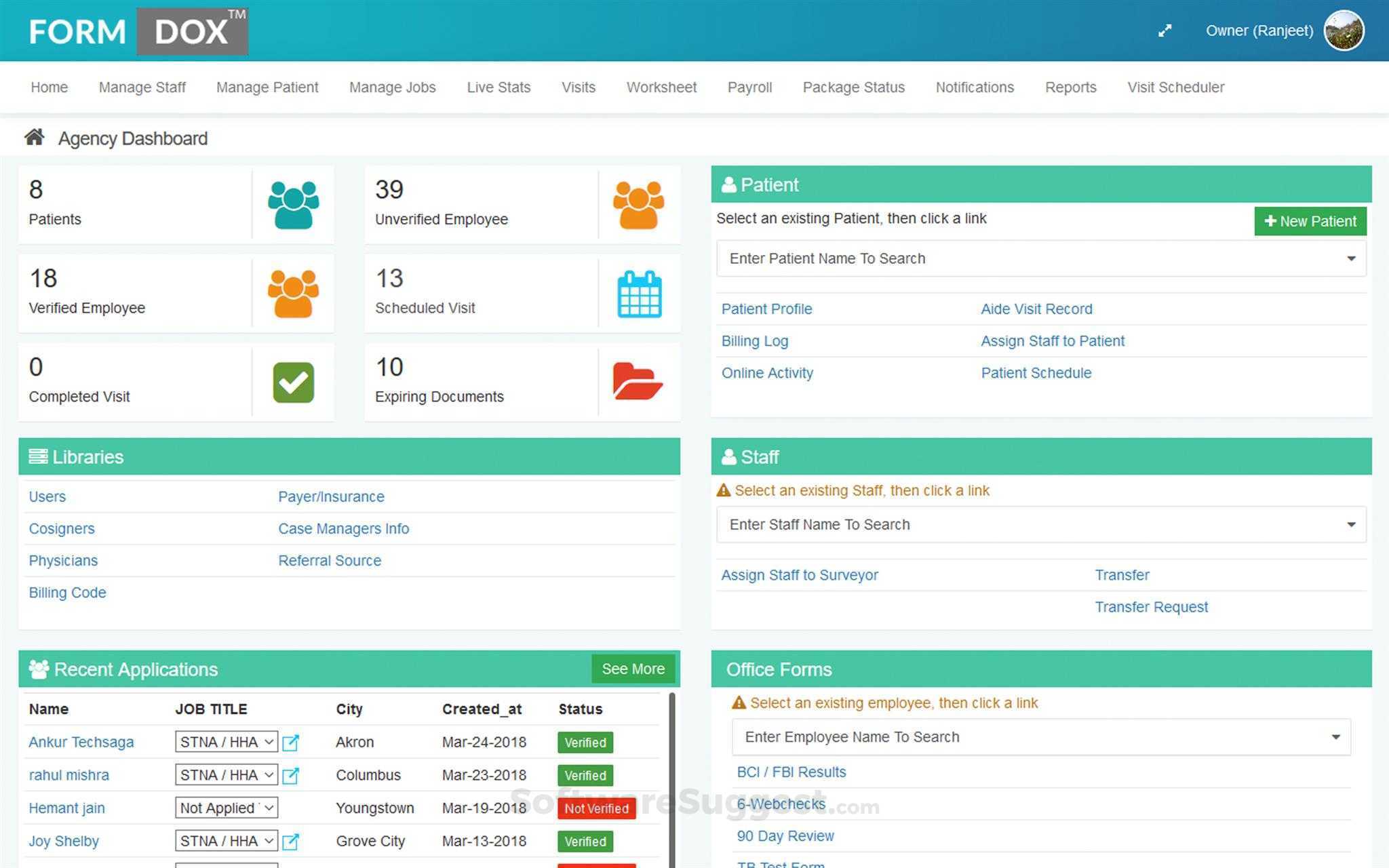Click the external link icon beside Ankur Techsaga's job title

(x=290, y=742)
